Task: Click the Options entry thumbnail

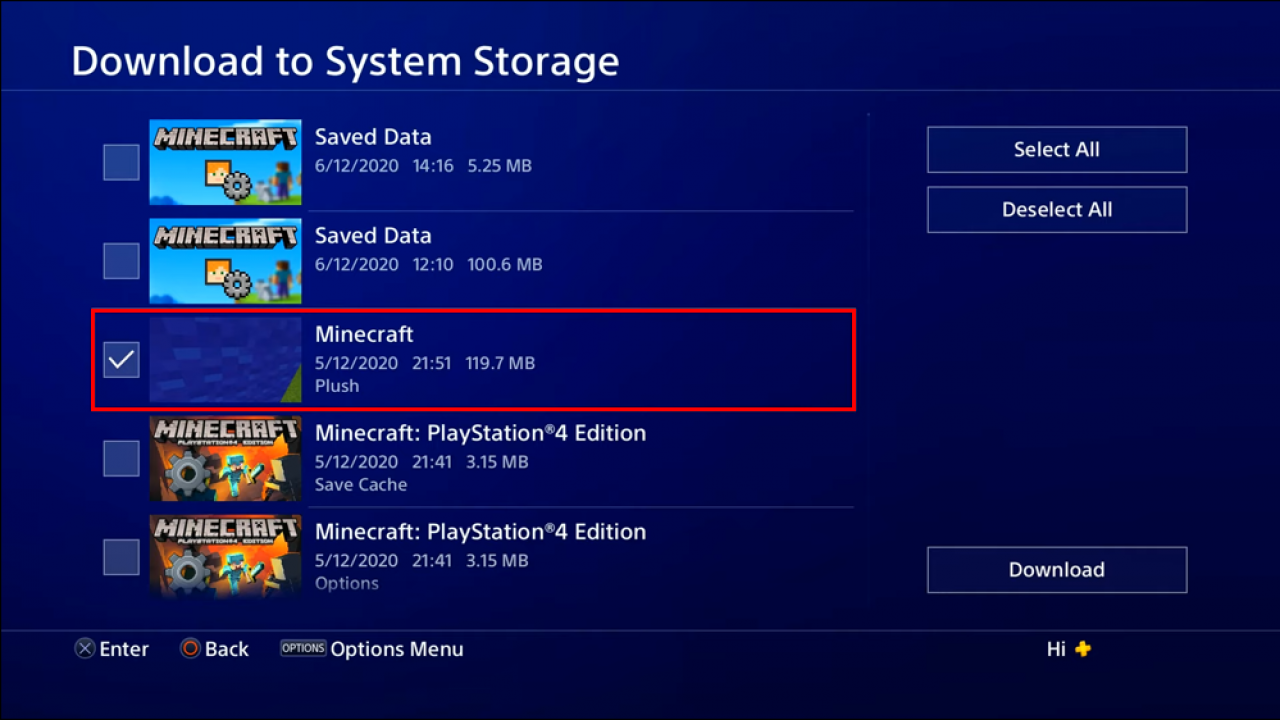Action: [x=225, y=556]
